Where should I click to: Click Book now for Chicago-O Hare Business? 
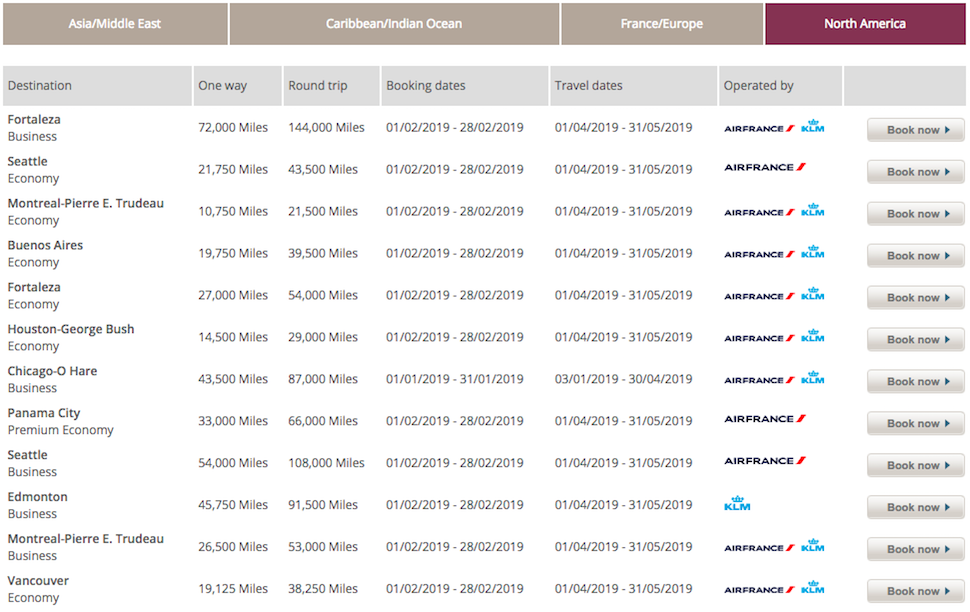(x=916, y=382)
